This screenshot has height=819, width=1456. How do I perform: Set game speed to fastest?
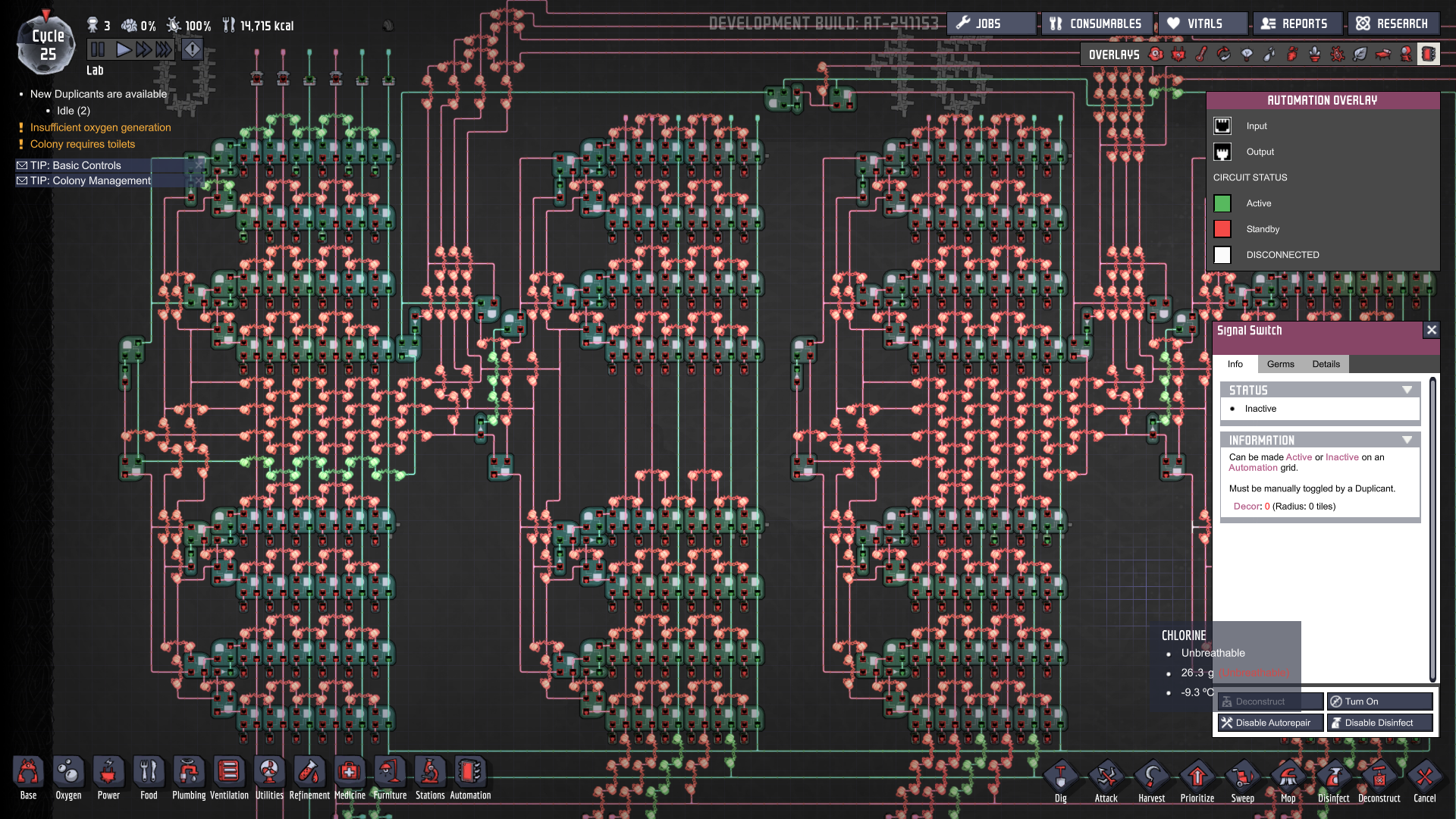coord(164,50)
